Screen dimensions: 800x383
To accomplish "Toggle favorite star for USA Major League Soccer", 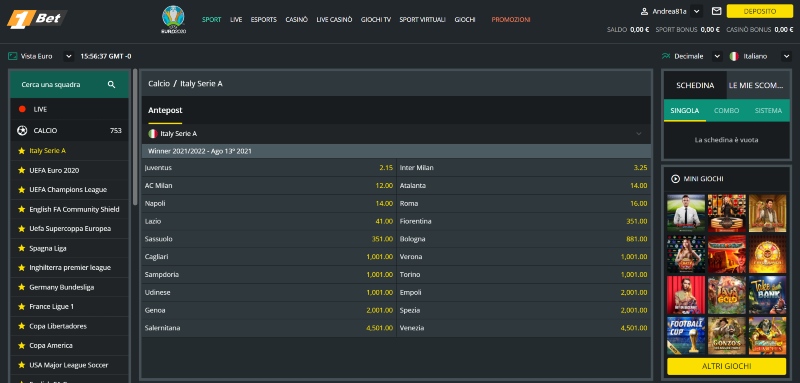I will click(x=21, y=365).
